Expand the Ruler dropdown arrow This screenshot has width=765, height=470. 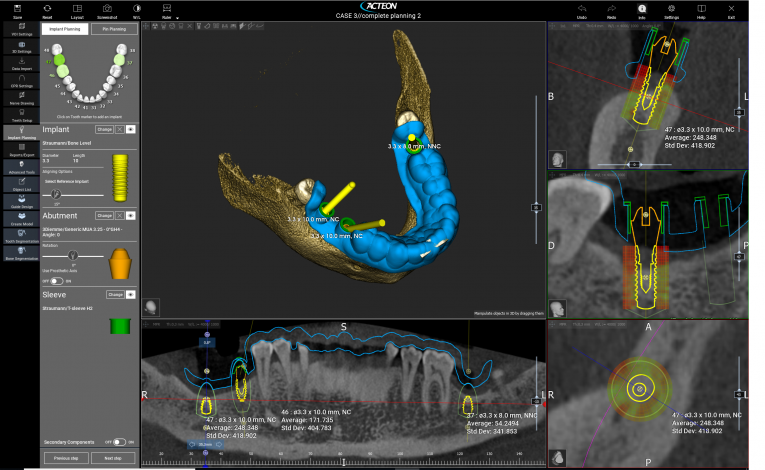pos(177,18)
